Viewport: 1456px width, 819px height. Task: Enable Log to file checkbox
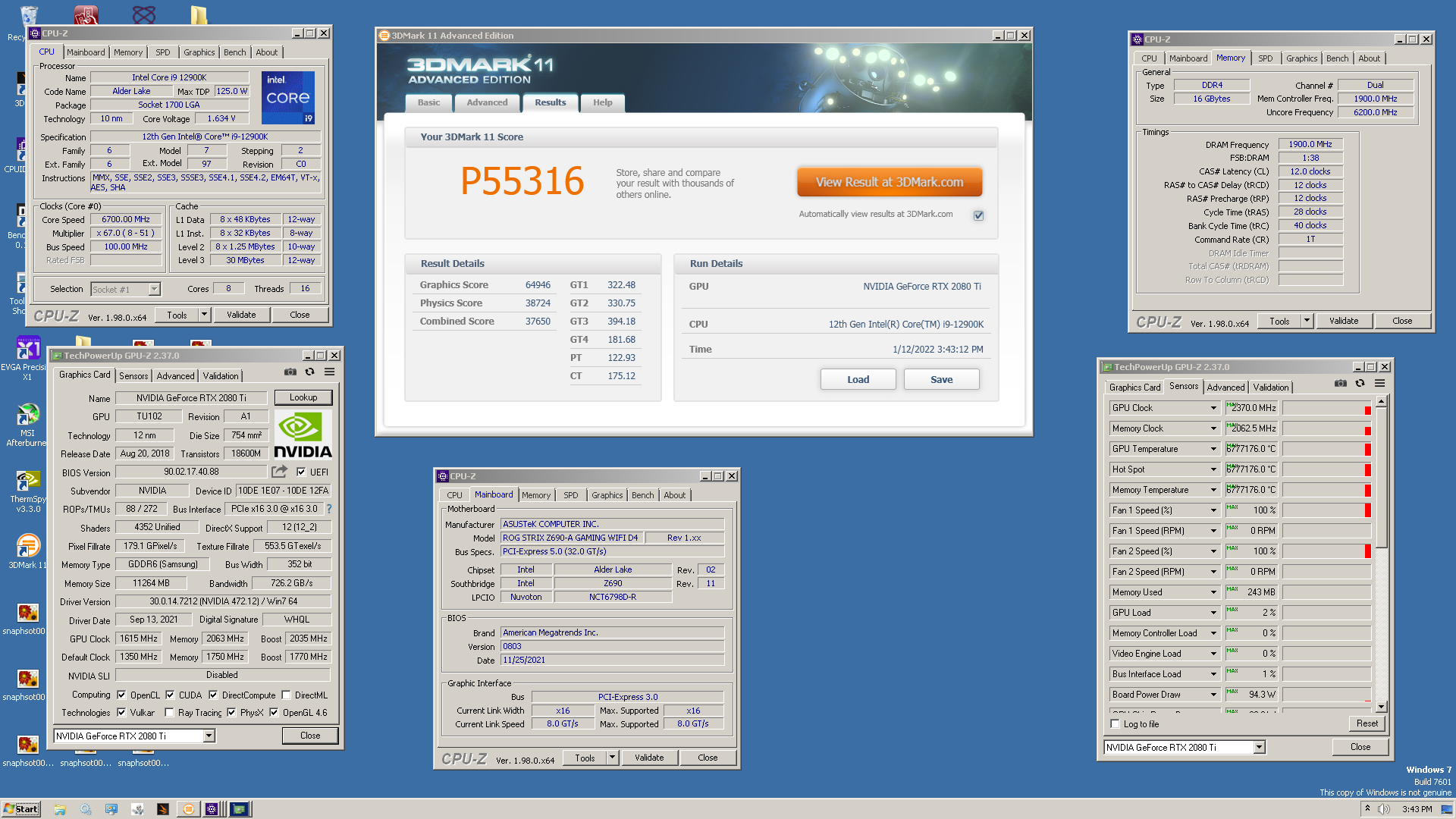[1115, 723]
